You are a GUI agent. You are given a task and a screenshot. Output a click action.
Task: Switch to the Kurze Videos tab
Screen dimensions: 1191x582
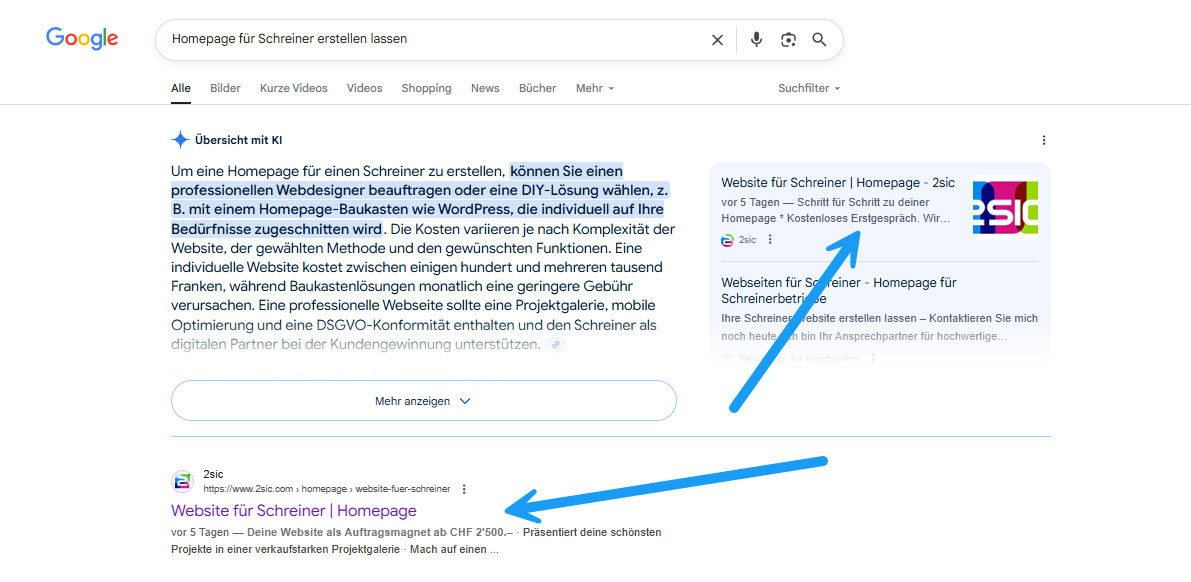click(294, 88)
